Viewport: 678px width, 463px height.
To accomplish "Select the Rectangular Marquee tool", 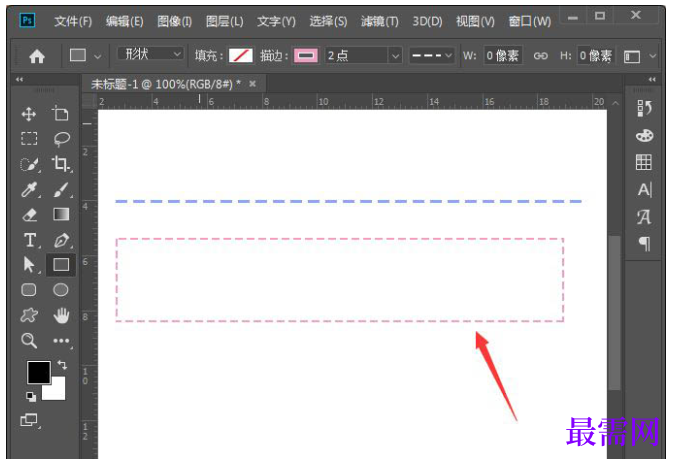I will coord(29,139).
